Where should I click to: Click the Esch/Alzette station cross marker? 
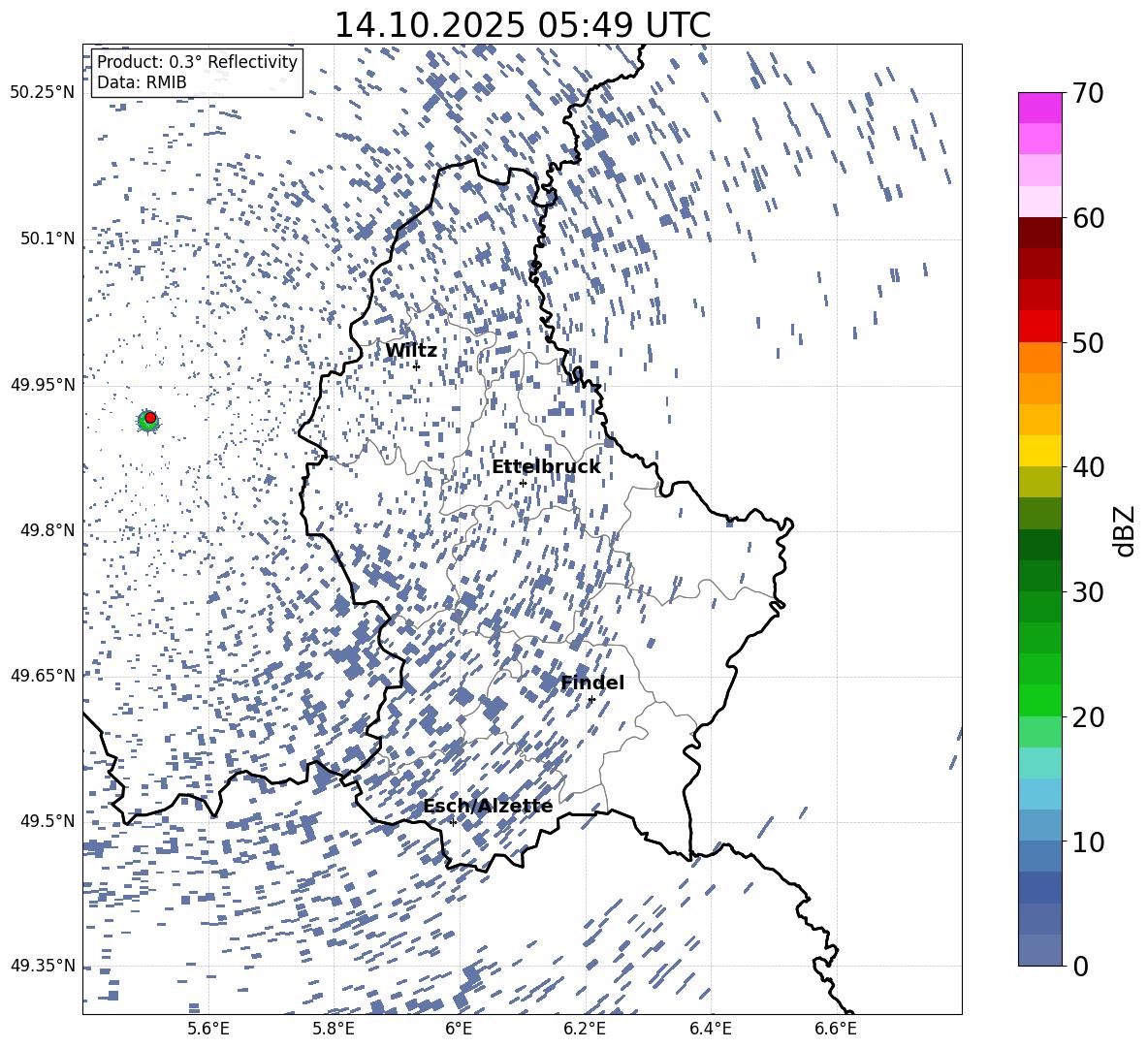tap(453, 822)
